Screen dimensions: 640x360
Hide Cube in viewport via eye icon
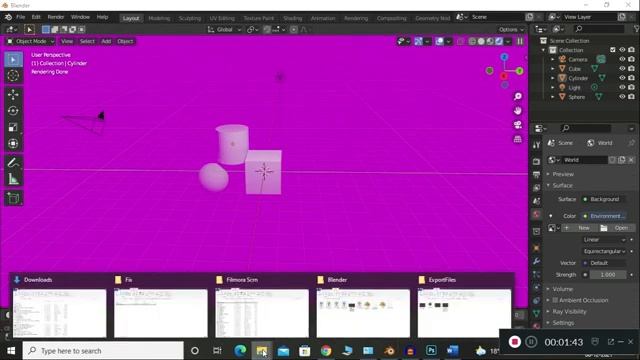coord(622,69)
